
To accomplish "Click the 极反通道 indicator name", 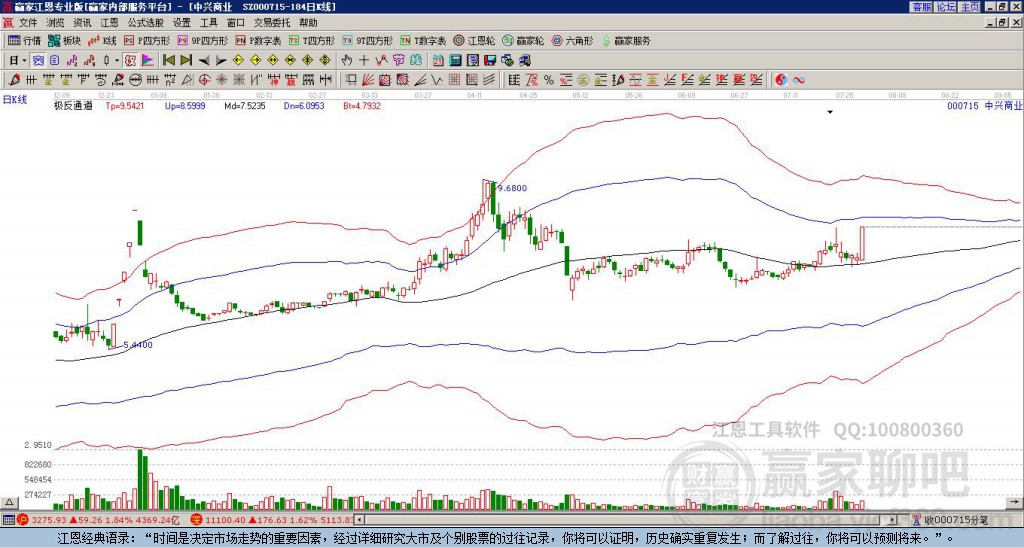I will click(72, 105).
